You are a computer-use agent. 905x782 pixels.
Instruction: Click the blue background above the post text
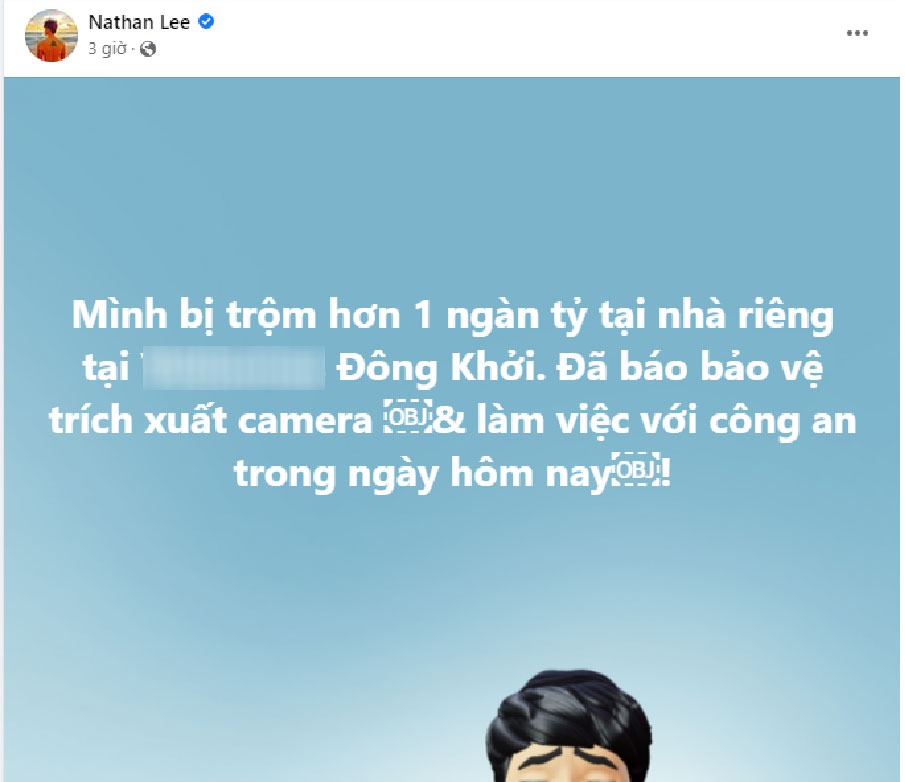pos(452,185)
